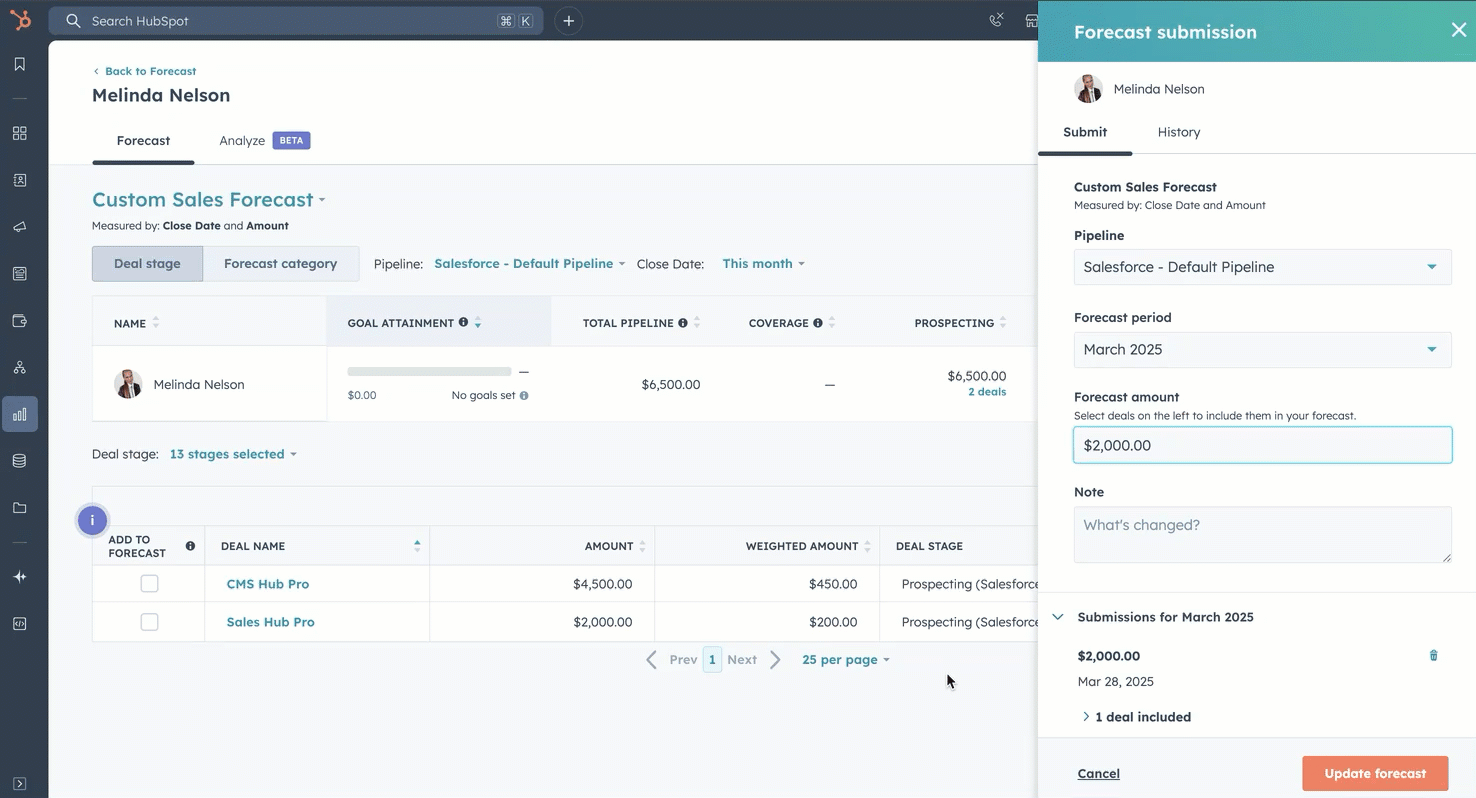
Task: Click the Note What's changed text area
Action: 1262,534
